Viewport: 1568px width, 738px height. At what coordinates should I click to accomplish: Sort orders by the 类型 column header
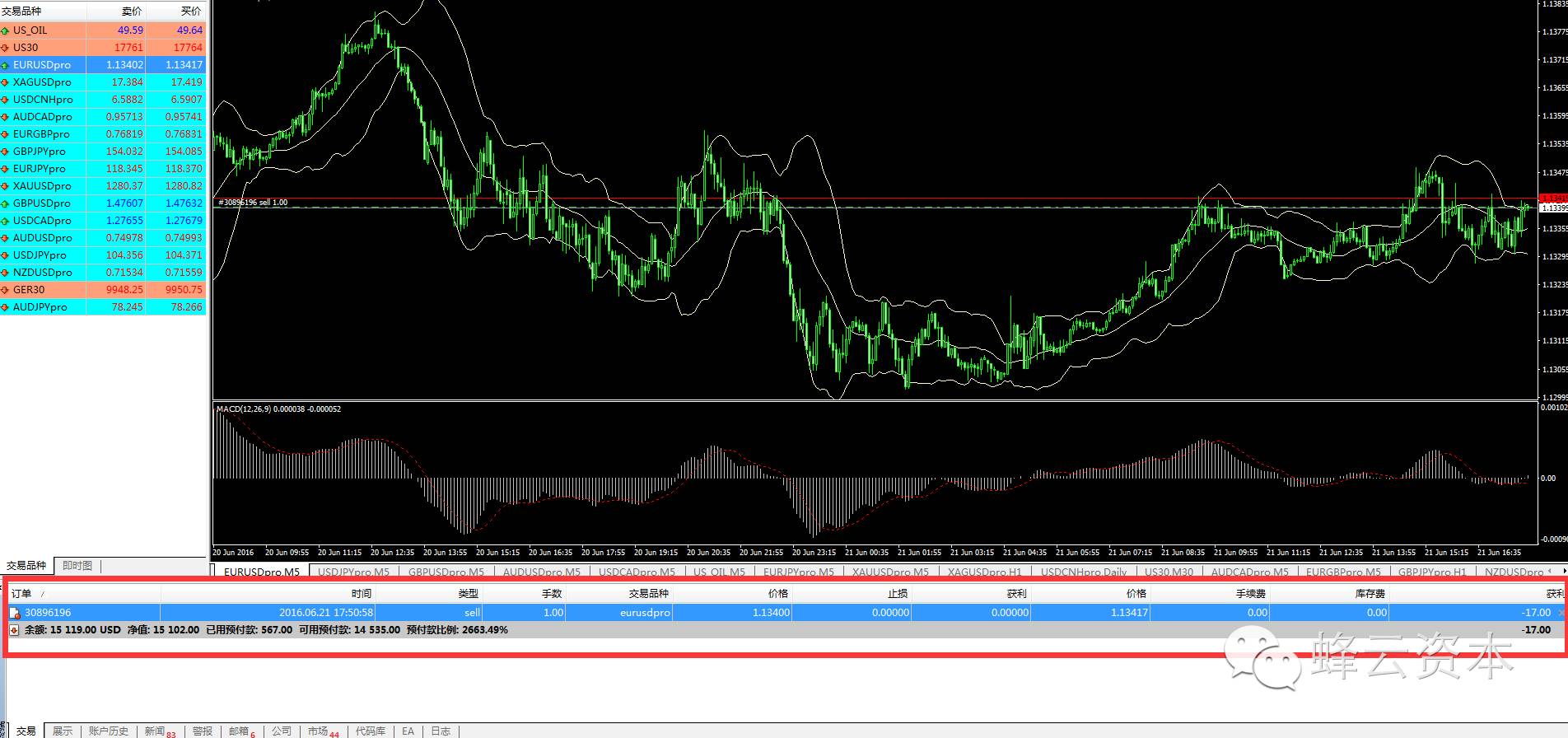pyautogui.click(x=429, y=594)
